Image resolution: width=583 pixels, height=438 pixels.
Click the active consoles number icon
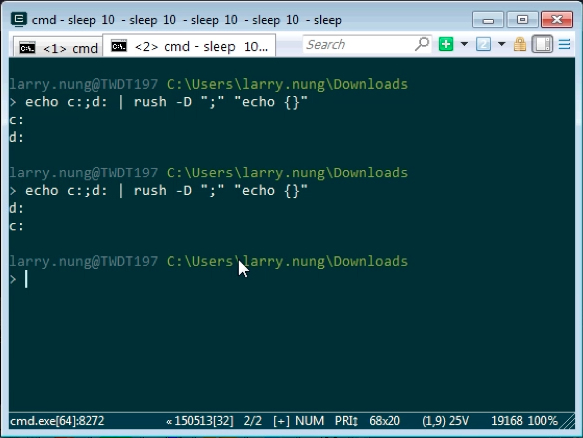[483, 44]
